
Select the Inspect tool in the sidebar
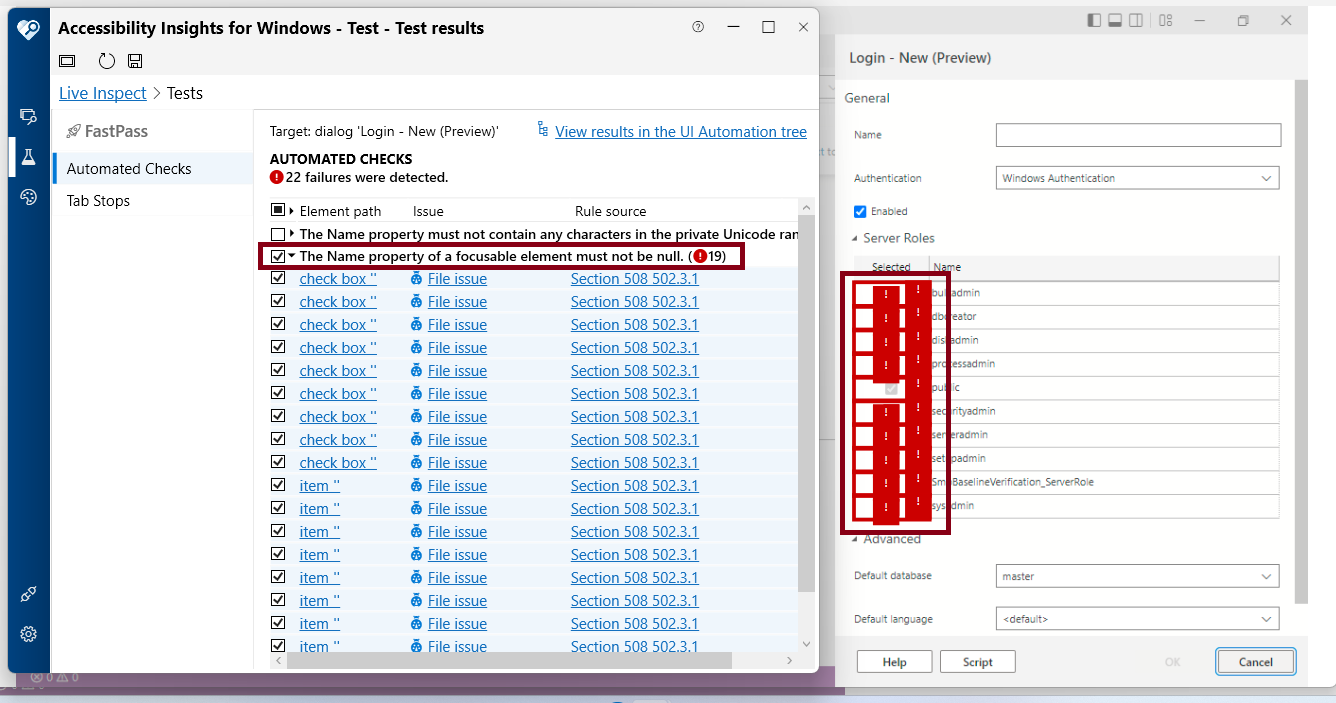tap(28, 116)
